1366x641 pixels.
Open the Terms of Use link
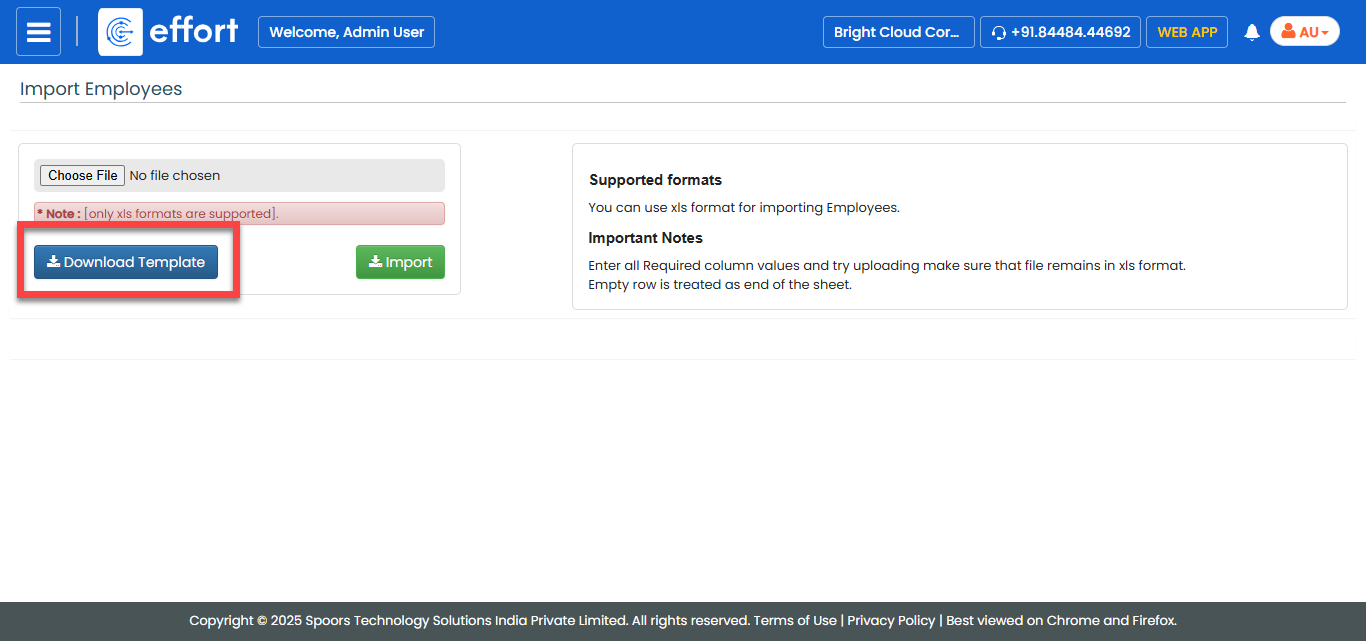pyautogui.click(x=794, y=620)
